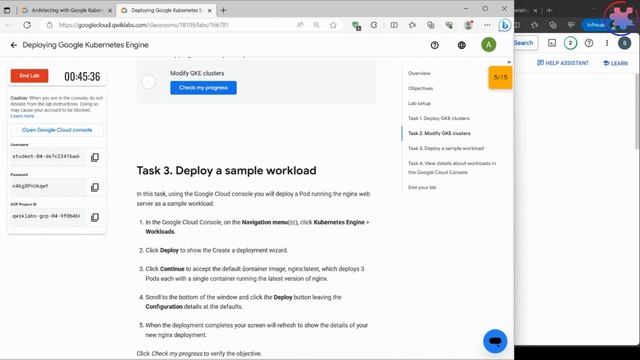Jump to End your lab in outline

(x=422, y=187)
